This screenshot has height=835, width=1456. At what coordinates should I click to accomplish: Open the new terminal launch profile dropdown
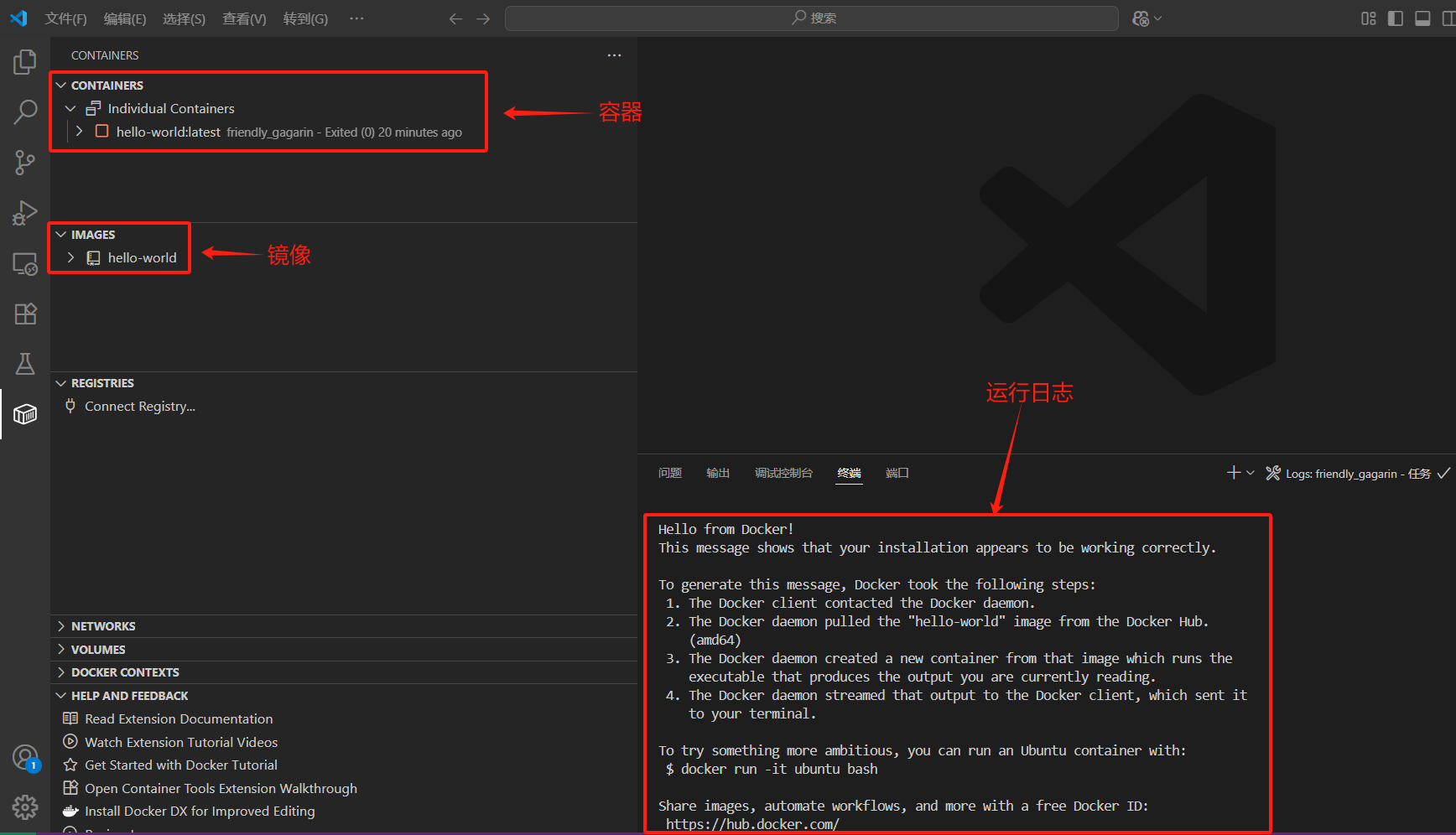point(1251,473)
